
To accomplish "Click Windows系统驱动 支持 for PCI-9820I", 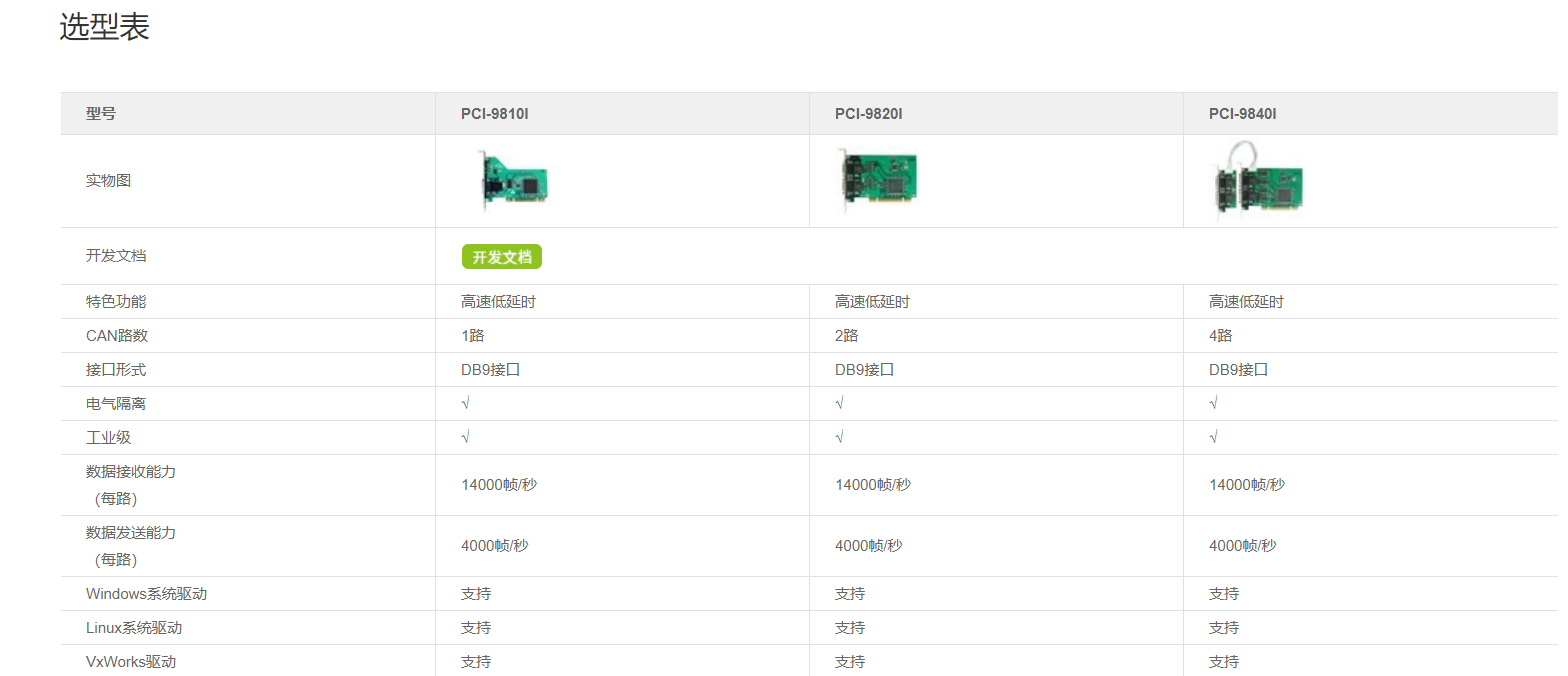I will [850, 593].
